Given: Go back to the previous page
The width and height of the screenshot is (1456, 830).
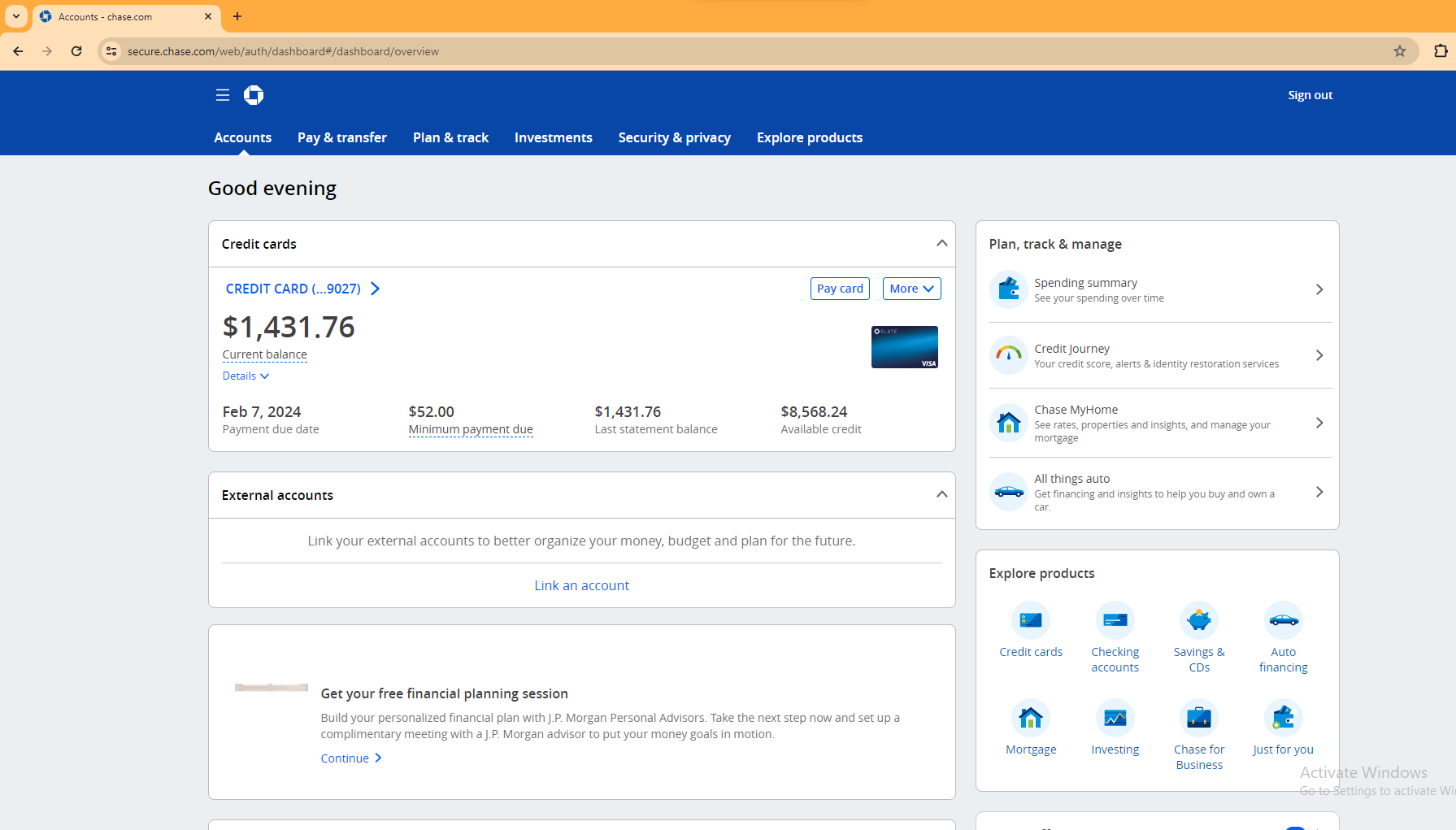Looking at the screenshot, I should point(18,51).
